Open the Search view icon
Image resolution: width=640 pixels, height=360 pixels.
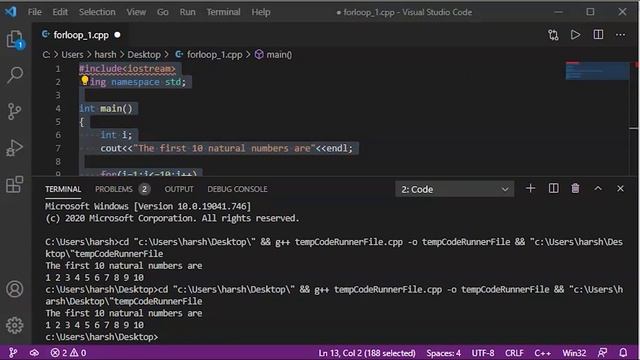tap(15, 75)
